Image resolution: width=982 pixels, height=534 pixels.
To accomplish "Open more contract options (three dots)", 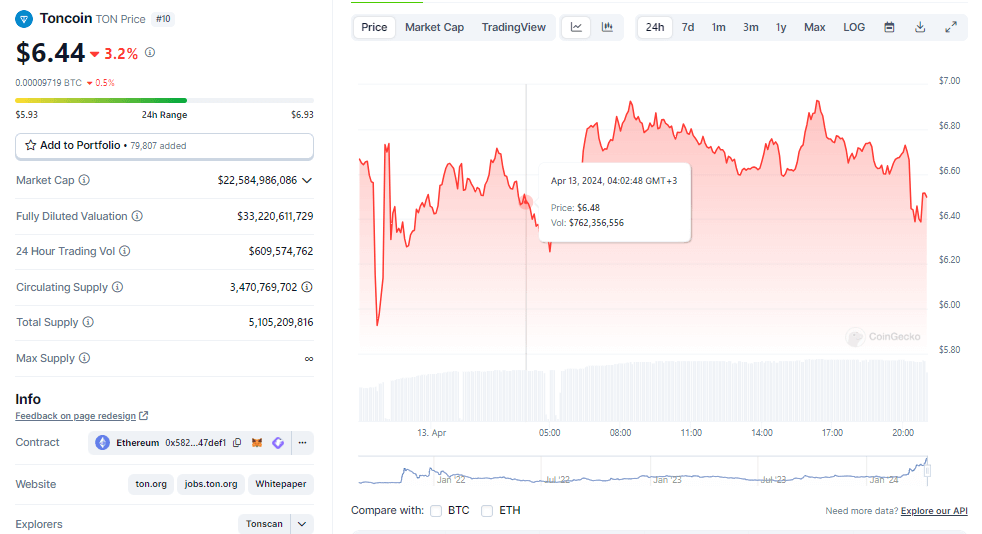I will (302, 443).
